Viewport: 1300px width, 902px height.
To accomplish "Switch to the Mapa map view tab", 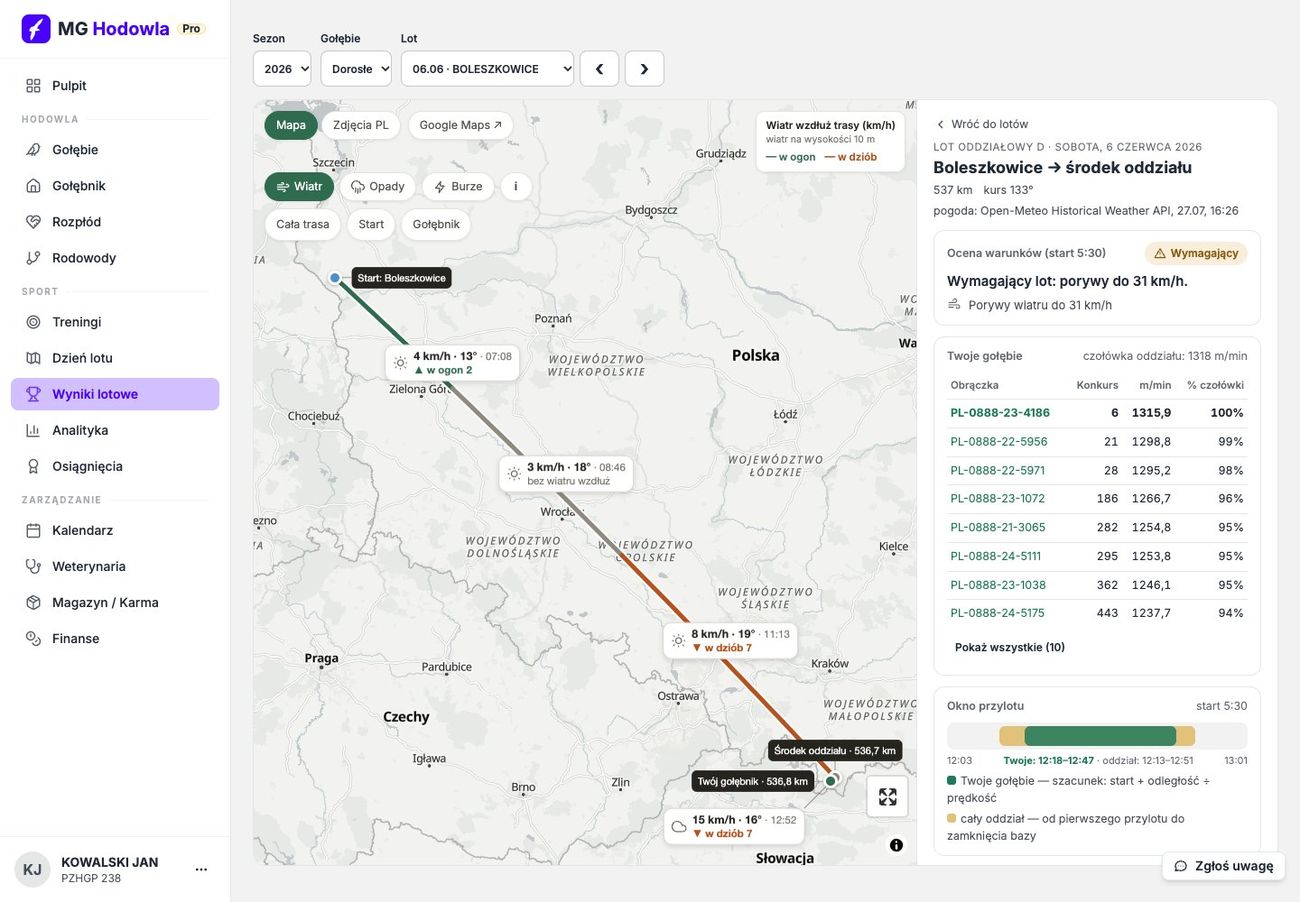I will (x=291, y=125).
